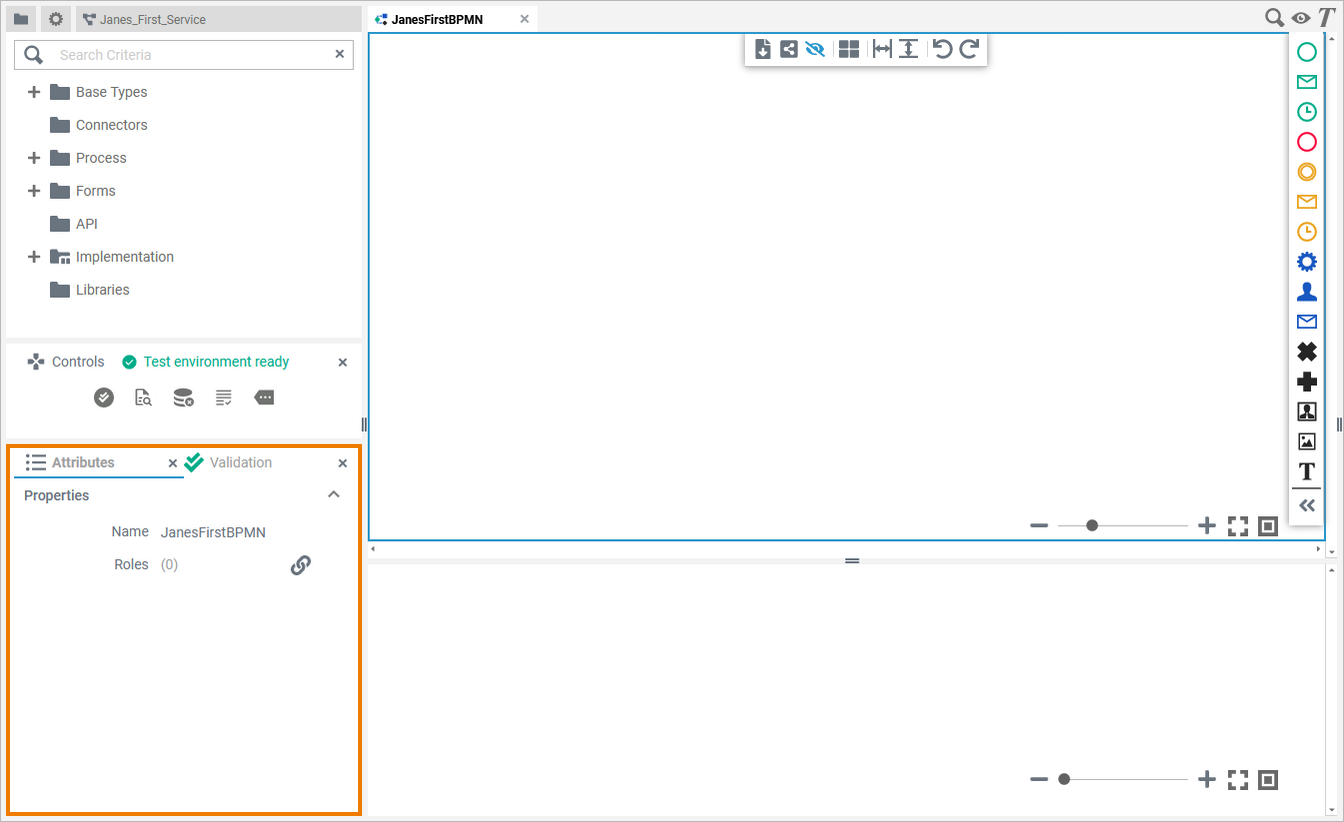This screenshot has width=1344, height=822.
Task: Select the user task element in the palette
Action: tap(1306, 291)
